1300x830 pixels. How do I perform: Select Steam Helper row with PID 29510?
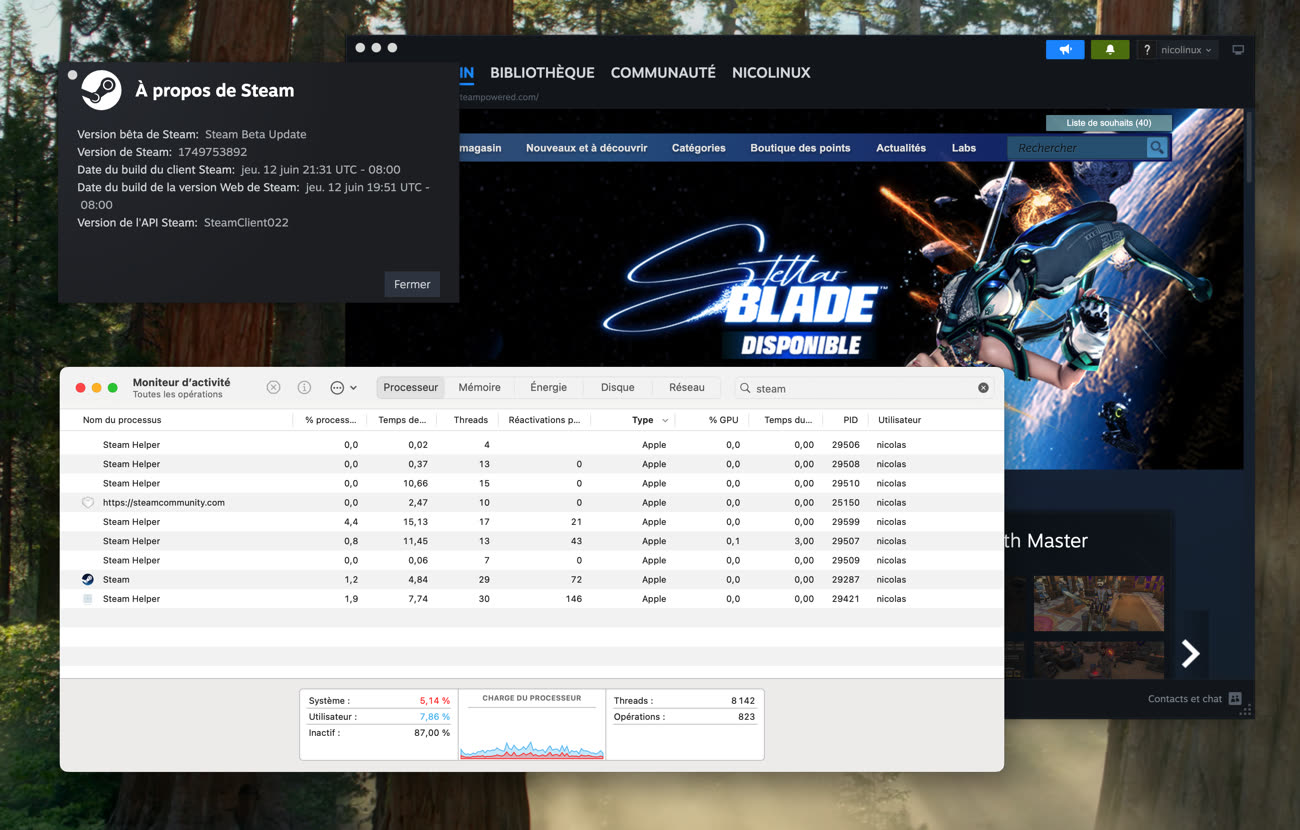click(x=532, y=483)
